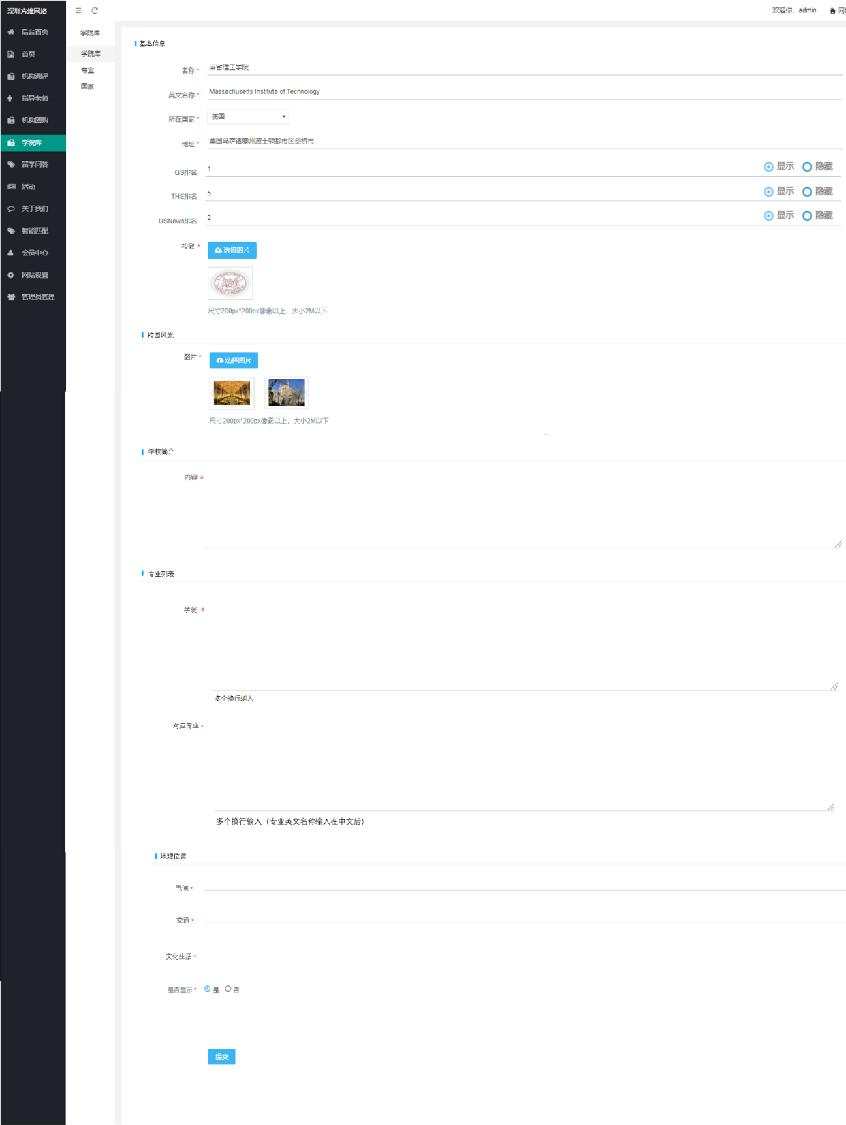Screen dimensions: 846x1125
Task: Click the 选择图片 upload button under 校园风光
Action: (x=233, y=360)
